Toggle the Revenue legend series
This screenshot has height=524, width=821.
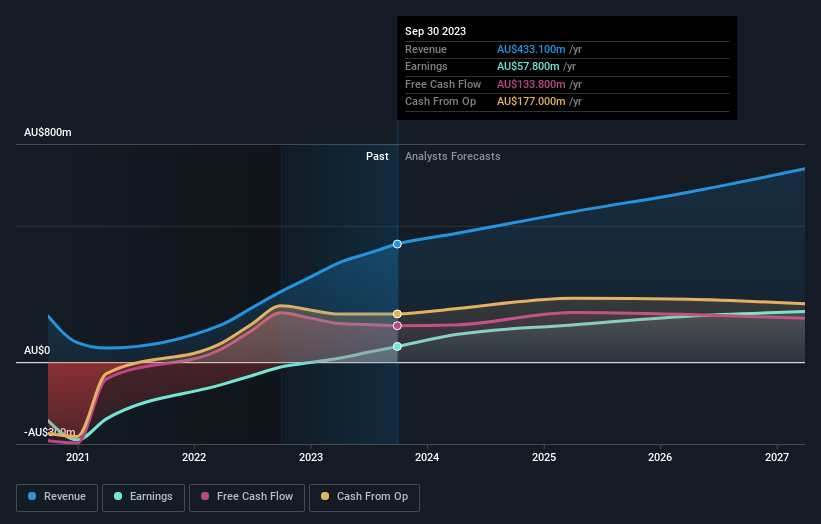click(x=57, y=497)
